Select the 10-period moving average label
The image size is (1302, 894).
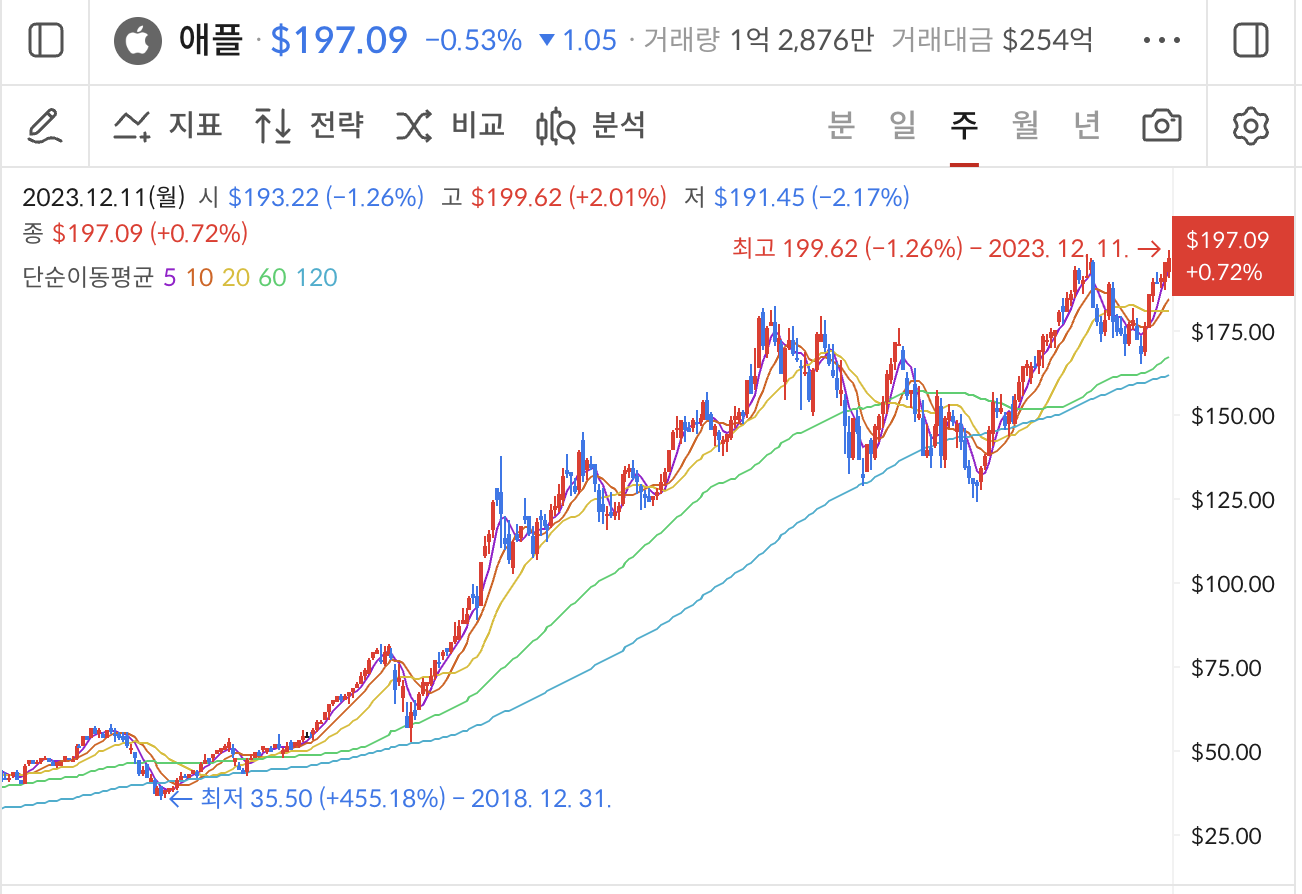(200, 278)
